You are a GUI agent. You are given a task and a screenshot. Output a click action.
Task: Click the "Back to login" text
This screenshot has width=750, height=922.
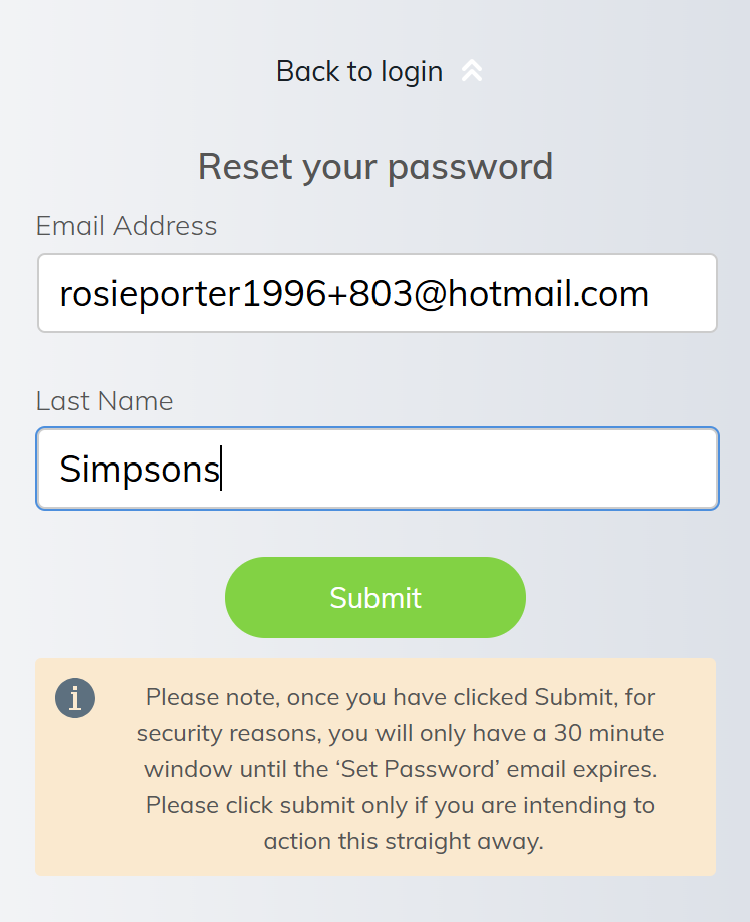[359, 71]
